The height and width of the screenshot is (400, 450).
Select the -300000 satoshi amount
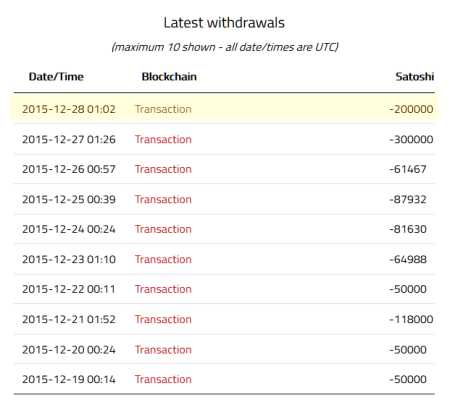pos(411,139)
